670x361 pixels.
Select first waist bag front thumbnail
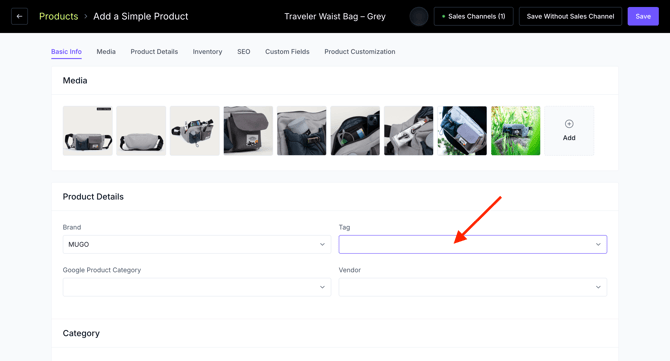(x=88, y=131)
